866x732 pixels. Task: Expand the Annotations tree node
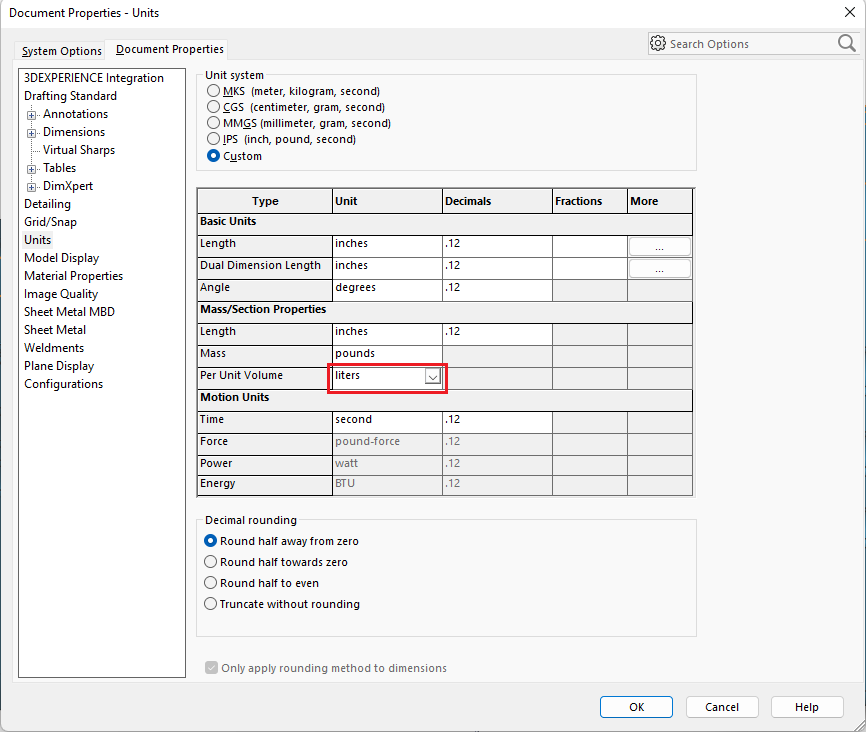32,115
